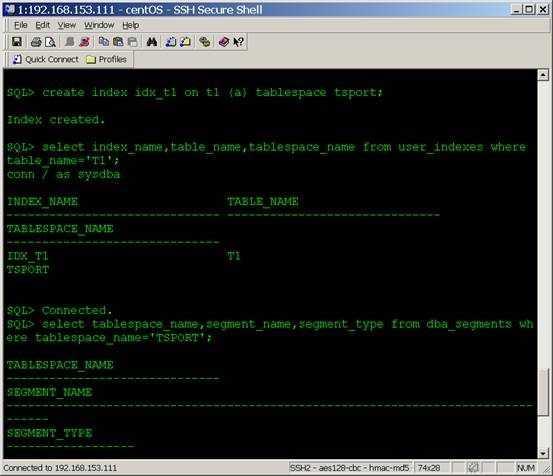
Task: Click the TSPORT result value
Action: pos(28,270)
